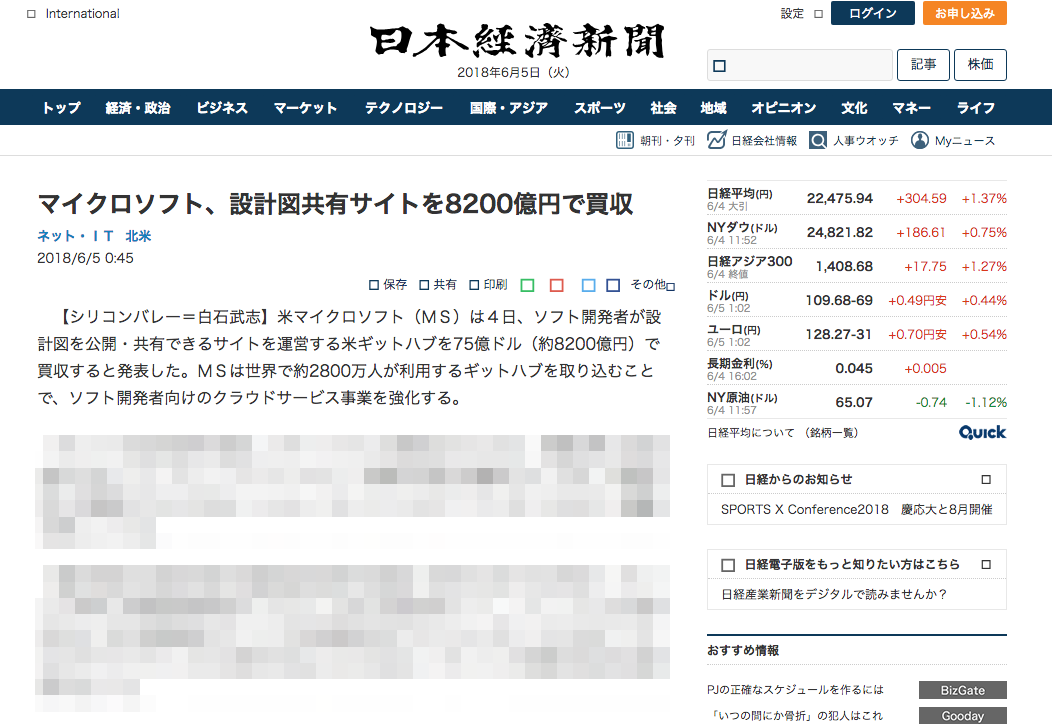
Task: Click the ユーロ(円) value 128.27-31
Action: (x=839, y=335)
